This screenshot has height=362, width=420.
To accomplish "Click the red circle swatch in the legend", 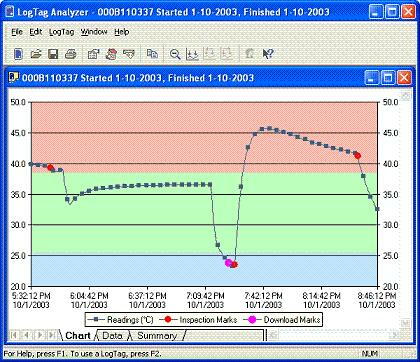I will [168, 320].
